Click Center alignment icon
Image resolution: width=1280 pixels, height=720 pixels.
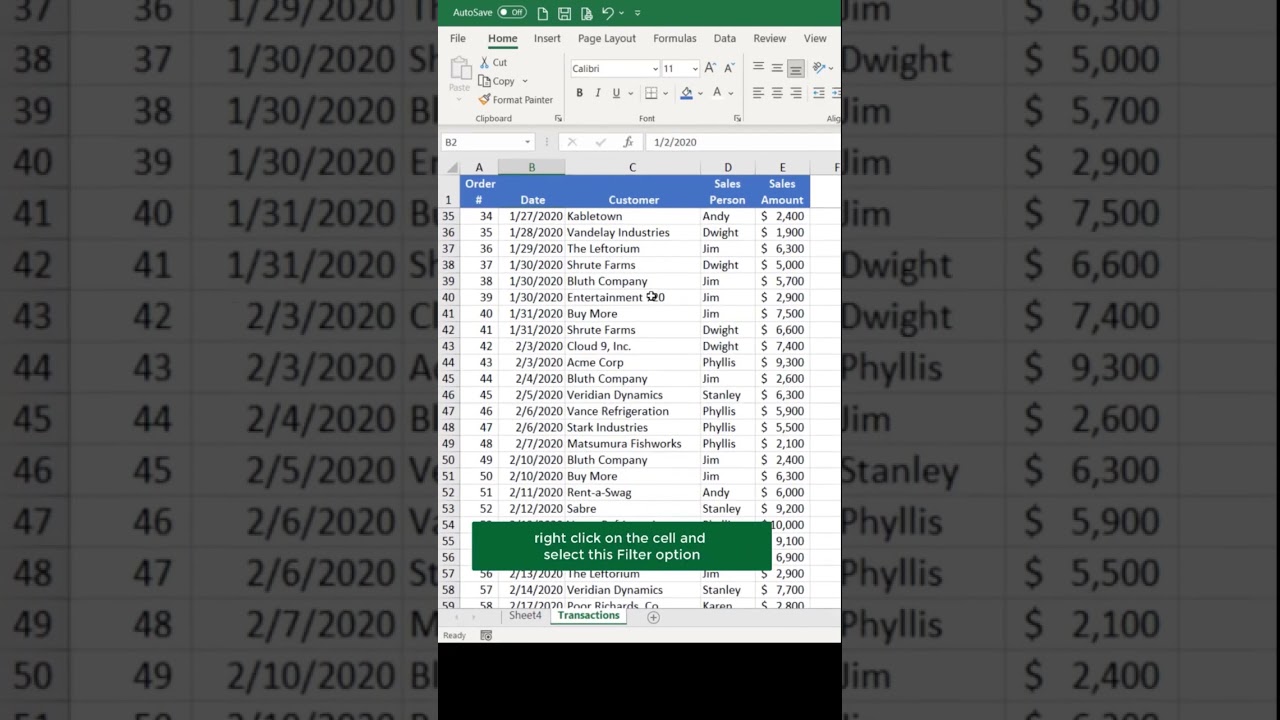click(777, 93)
